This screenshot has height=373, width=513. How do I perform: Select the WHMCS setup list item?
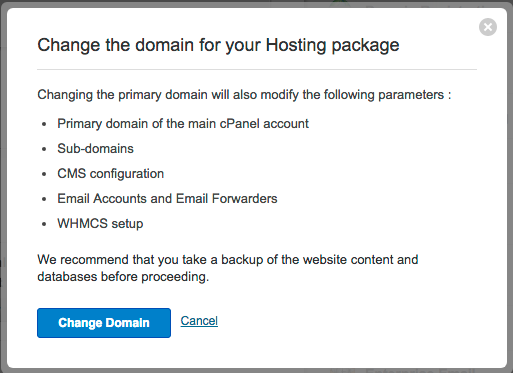click(100, 224)
